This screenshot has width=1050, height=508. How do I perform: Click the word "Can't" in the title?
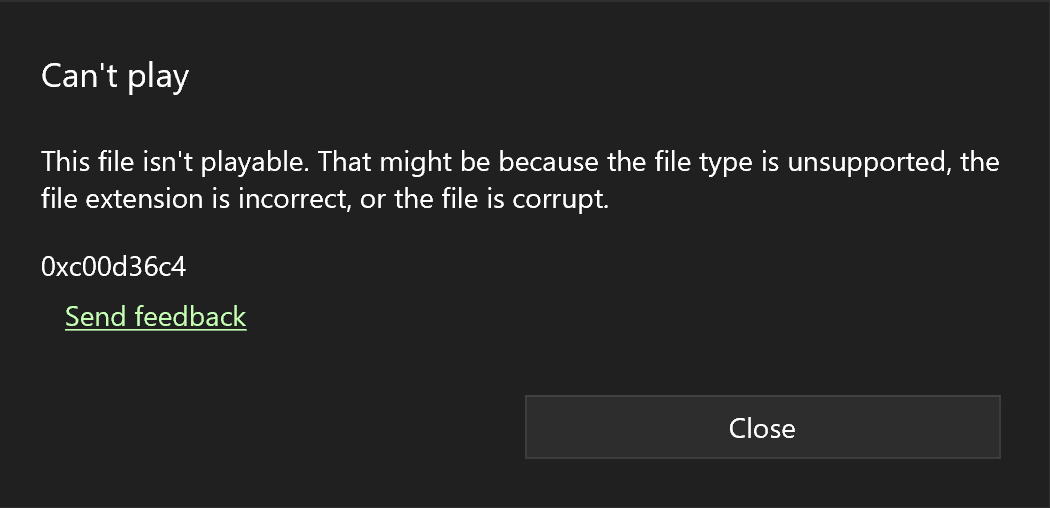coord(75,76)
